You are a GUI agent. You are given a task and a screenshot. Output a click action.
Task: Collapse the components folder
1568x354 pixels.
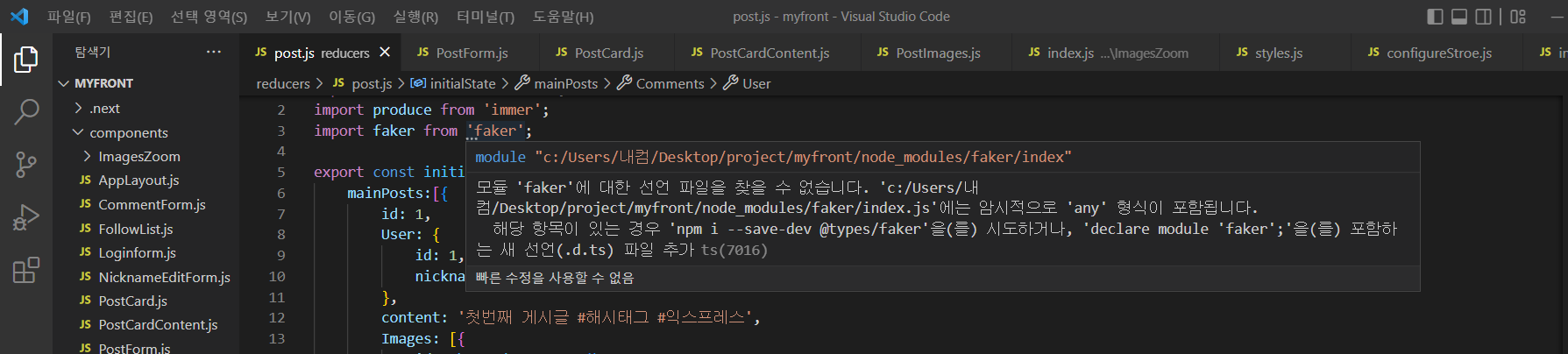[x=145, y=132]
